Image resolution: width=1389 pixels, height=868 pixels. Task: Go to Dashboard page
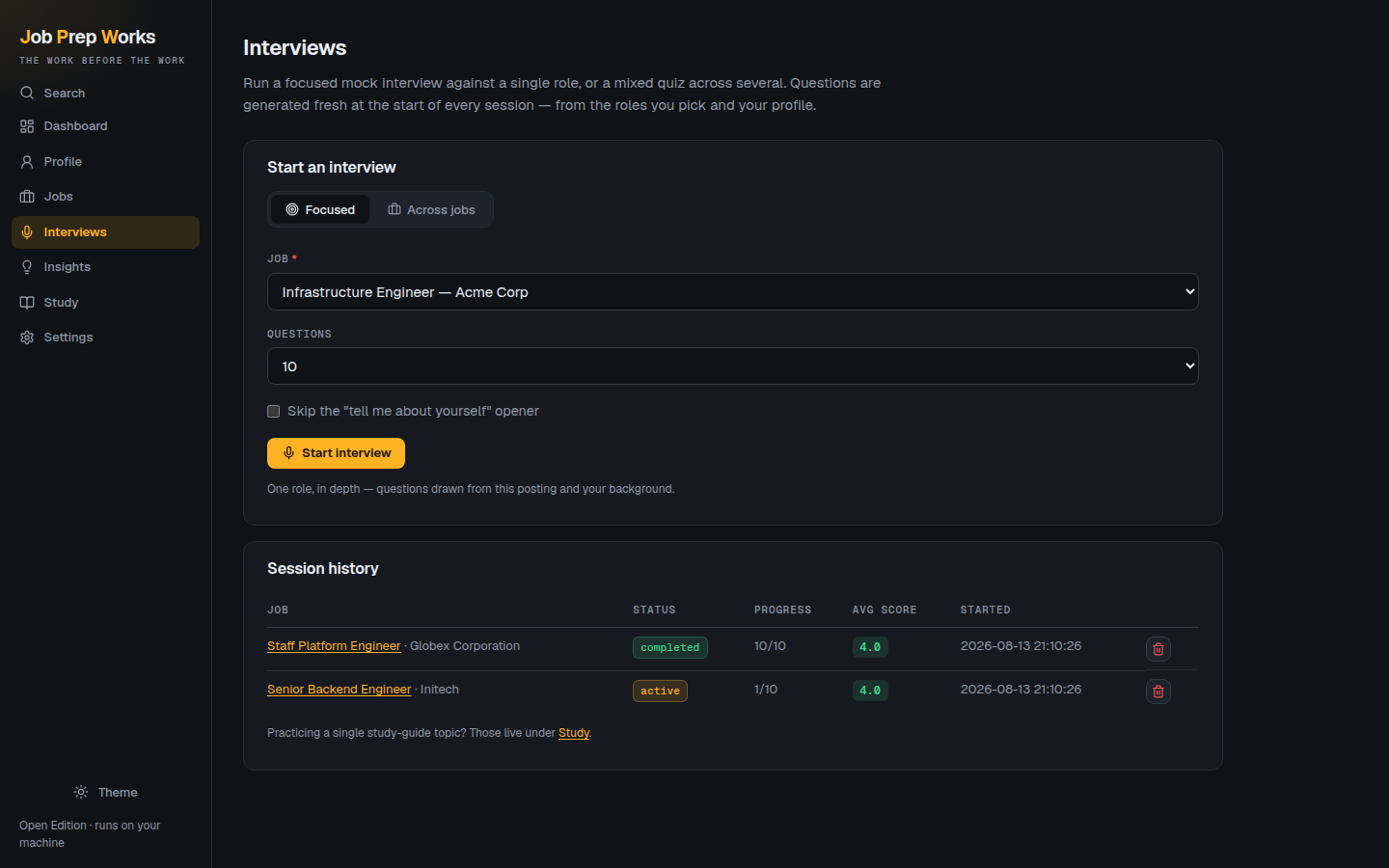(105, 126)
